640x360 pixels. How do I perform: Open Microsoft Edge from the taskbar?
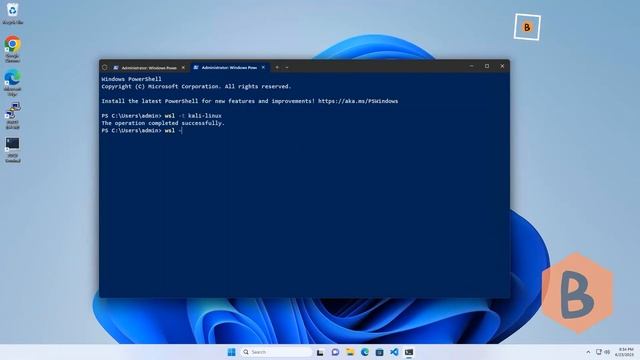[364, 352]
